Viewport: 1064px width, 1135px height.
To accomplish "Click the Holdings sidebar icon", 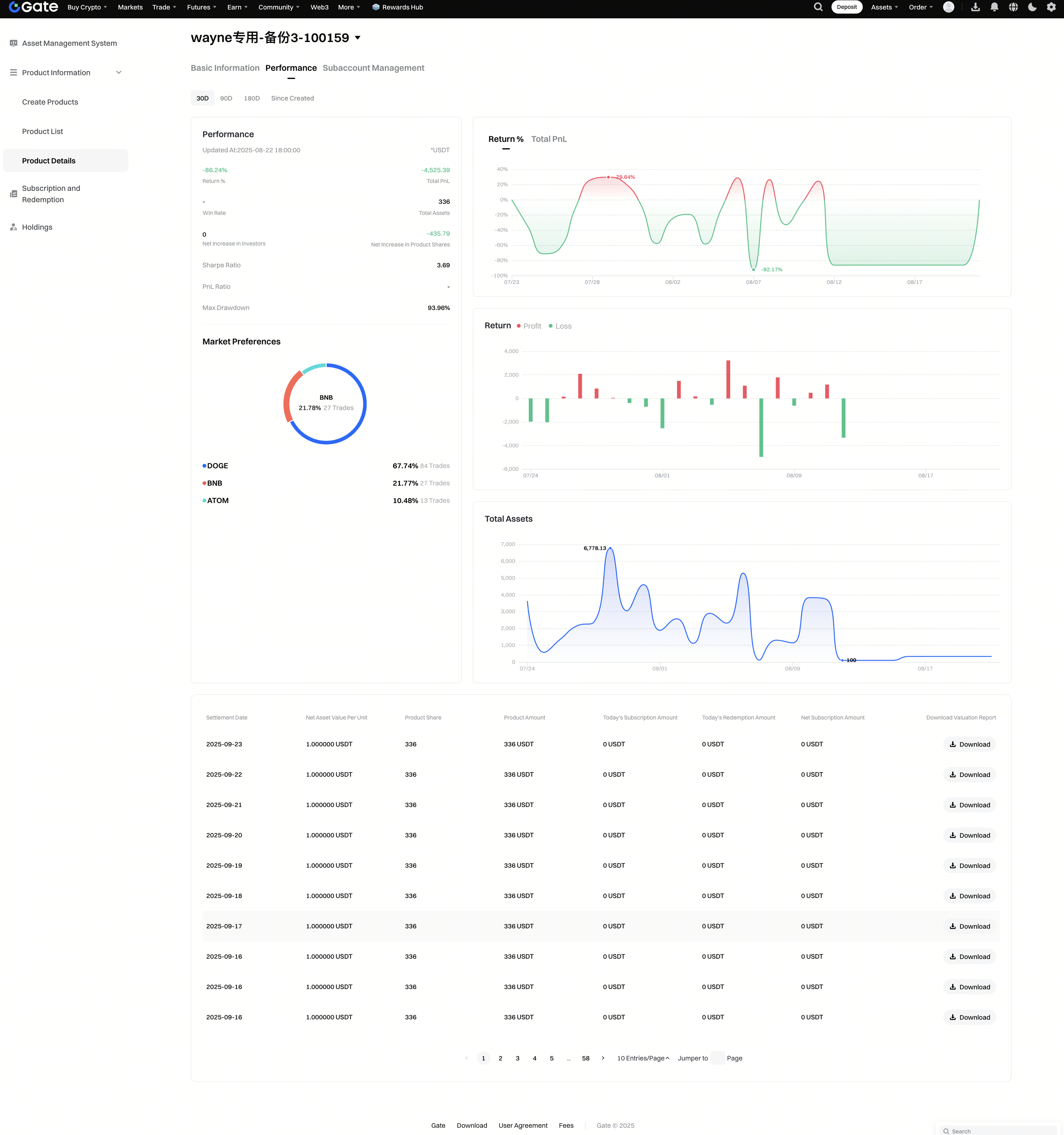I will 14,227.
